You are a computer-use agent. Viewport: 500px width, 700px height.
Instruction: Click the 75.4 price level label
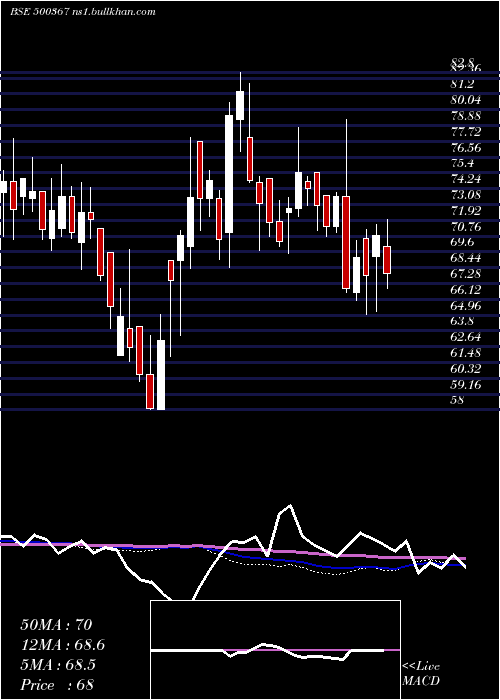coord(463,163)
